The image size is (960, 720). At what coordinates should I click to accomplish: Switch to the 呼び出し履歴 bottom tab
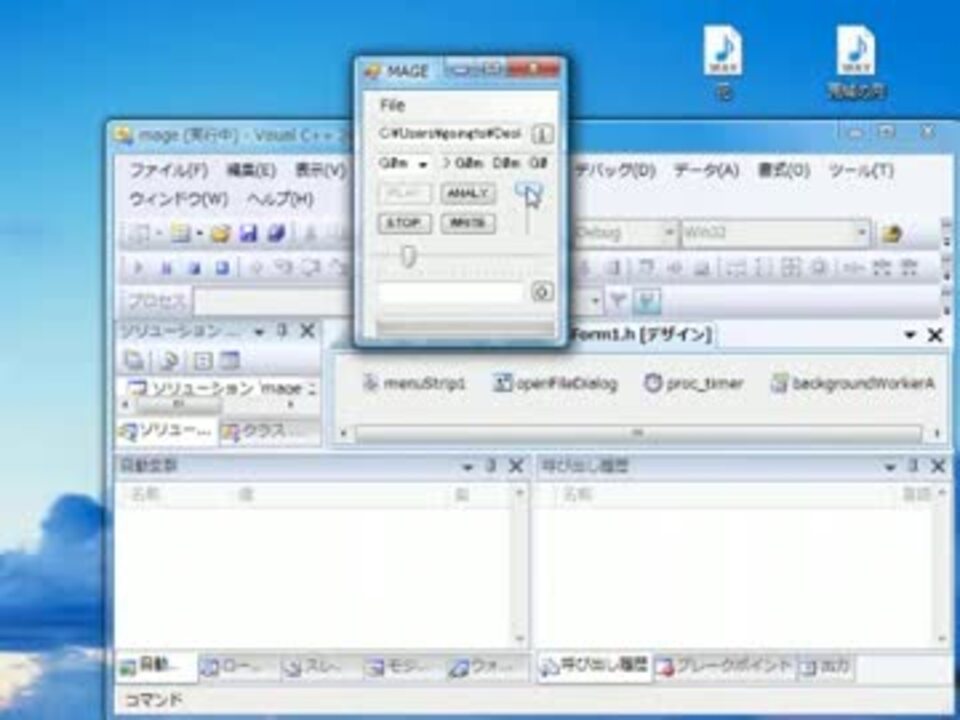pos(594,666)
